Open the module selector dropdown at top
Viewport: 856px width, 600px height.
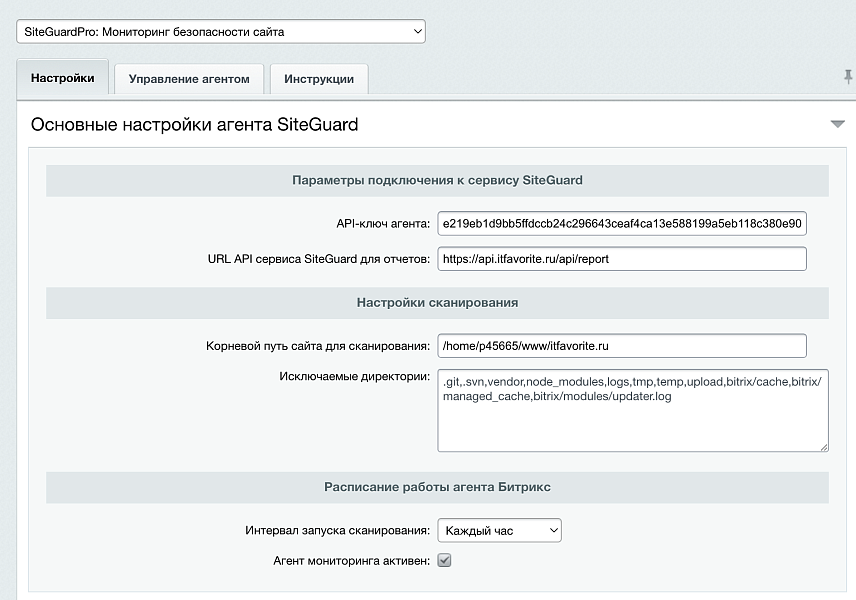pyautogui.click(x=222, y=31)
